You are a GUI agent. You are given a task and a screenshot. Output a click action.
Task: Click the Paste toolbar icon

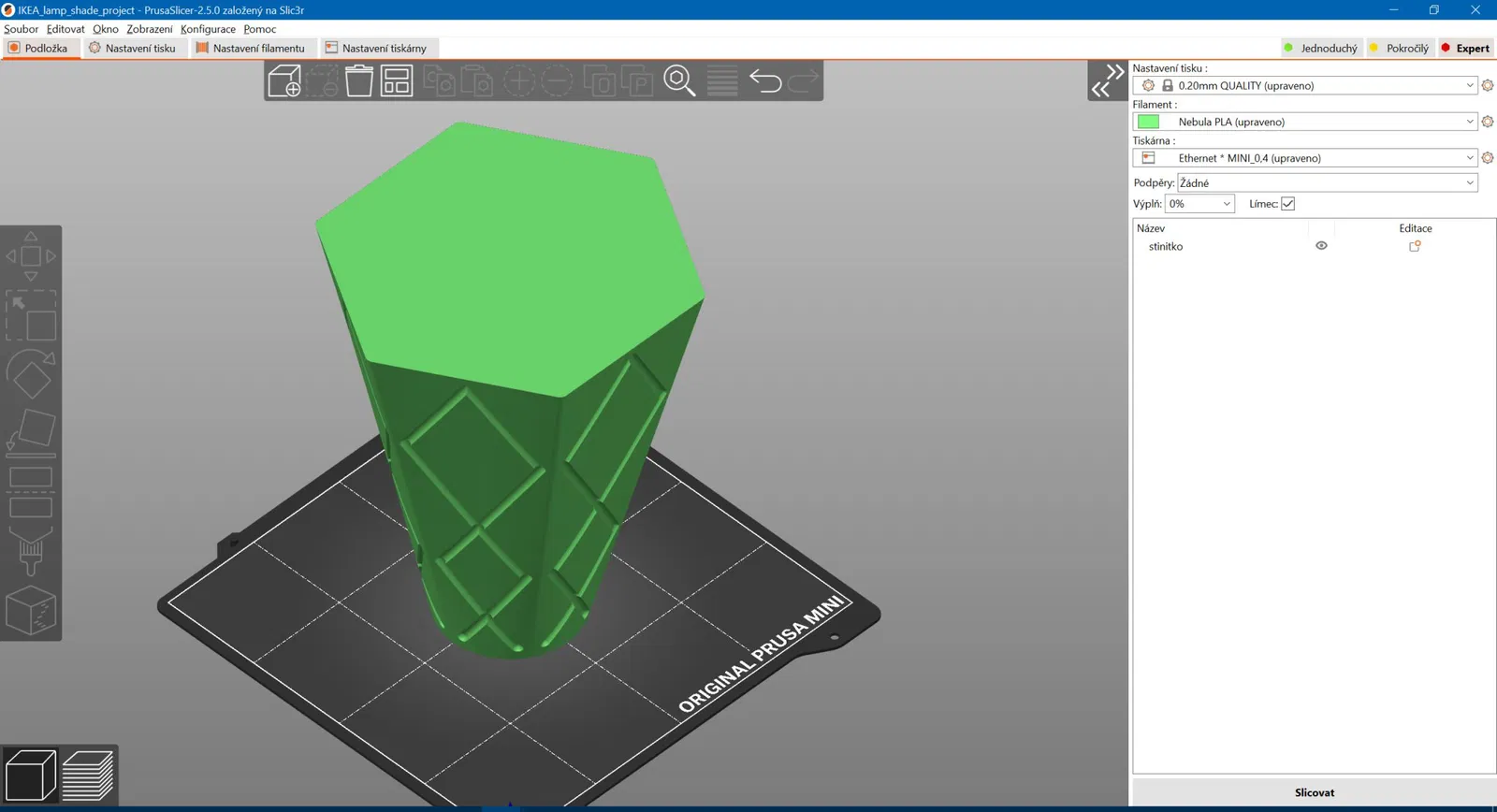[477, 81]
